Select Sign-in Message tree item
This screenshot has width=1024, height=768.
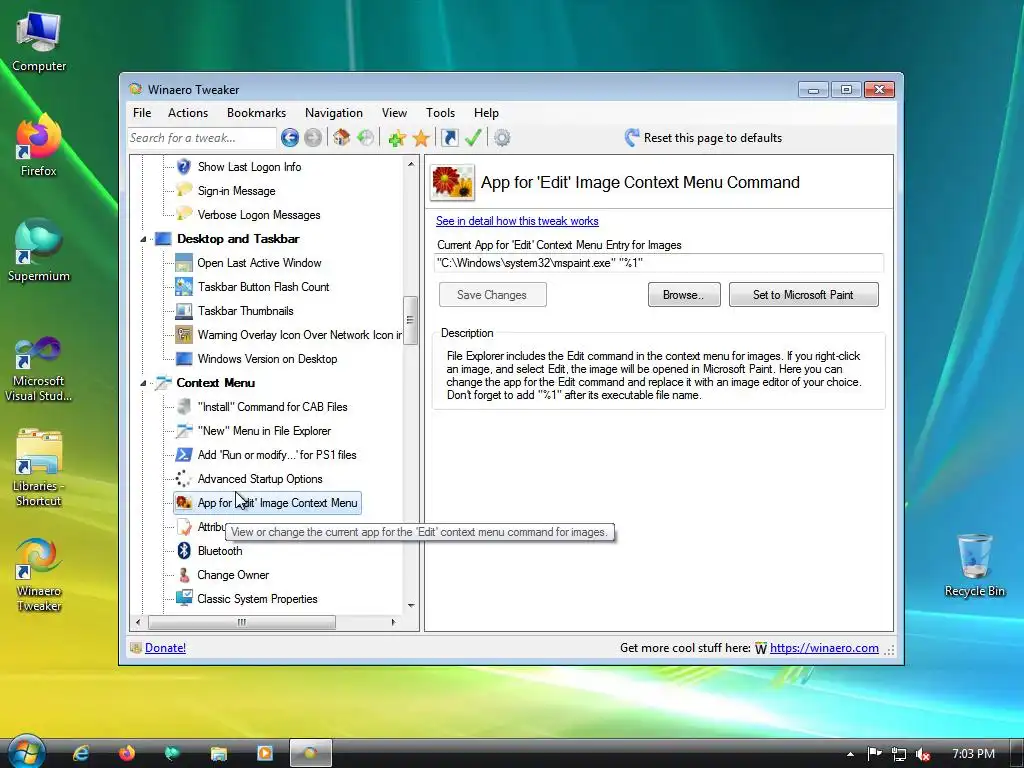pyautogui.click(x=236, y=191)
